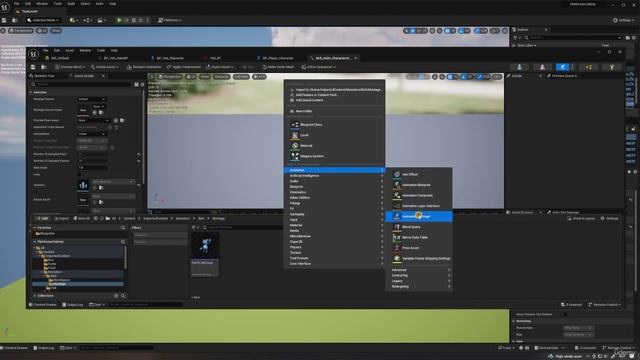Click the Play button in main editor toolbar
This screenshot has width=640, height=360.
pyautogui.click(x=119, y=20)
